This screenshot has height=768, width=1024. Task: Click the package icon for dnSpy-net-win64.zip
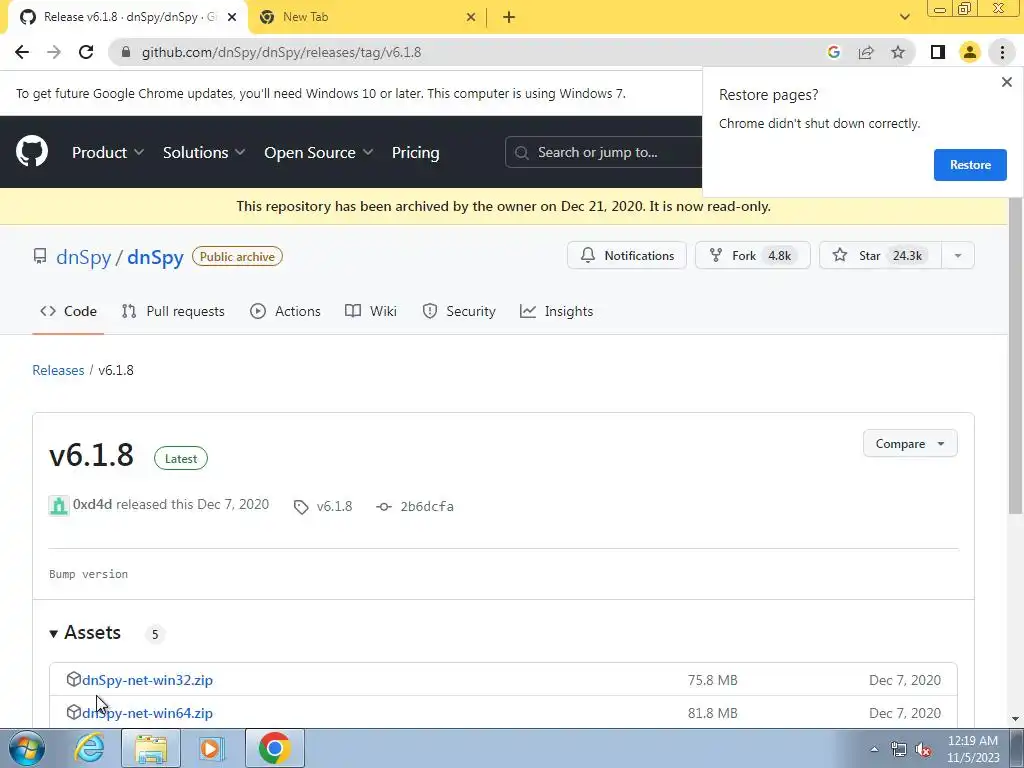tap(74, 712)
